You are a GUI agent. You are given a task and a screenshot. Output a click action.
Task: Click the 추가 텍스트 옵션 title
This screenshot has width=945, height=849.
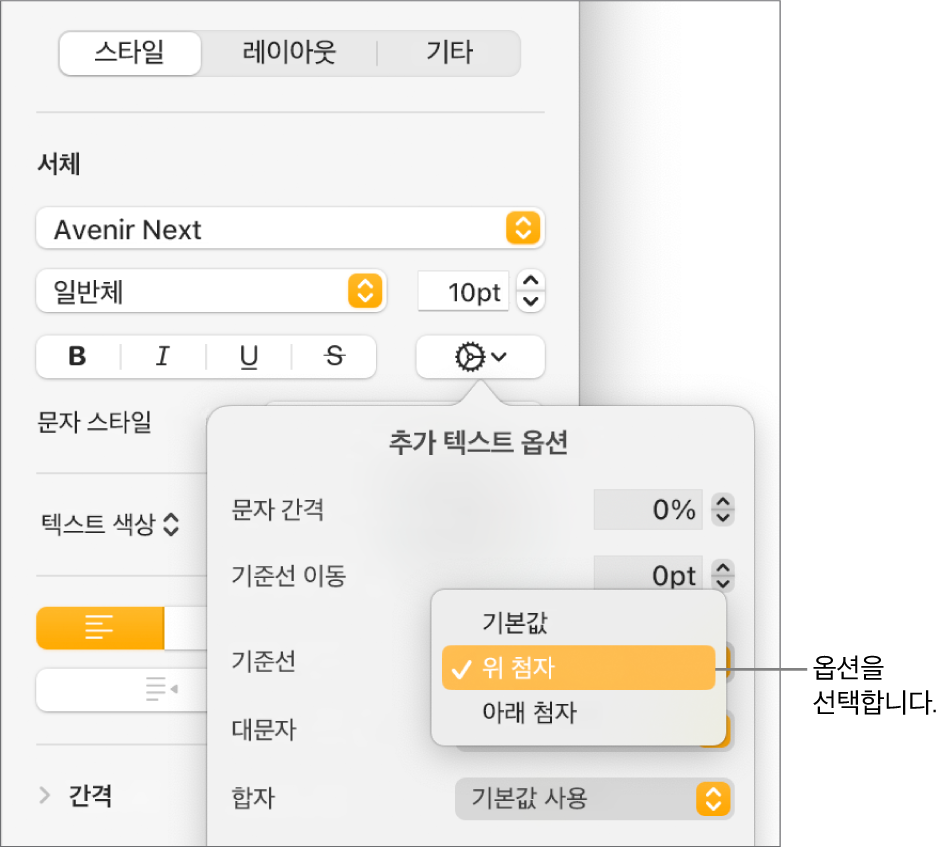[479, 443]
